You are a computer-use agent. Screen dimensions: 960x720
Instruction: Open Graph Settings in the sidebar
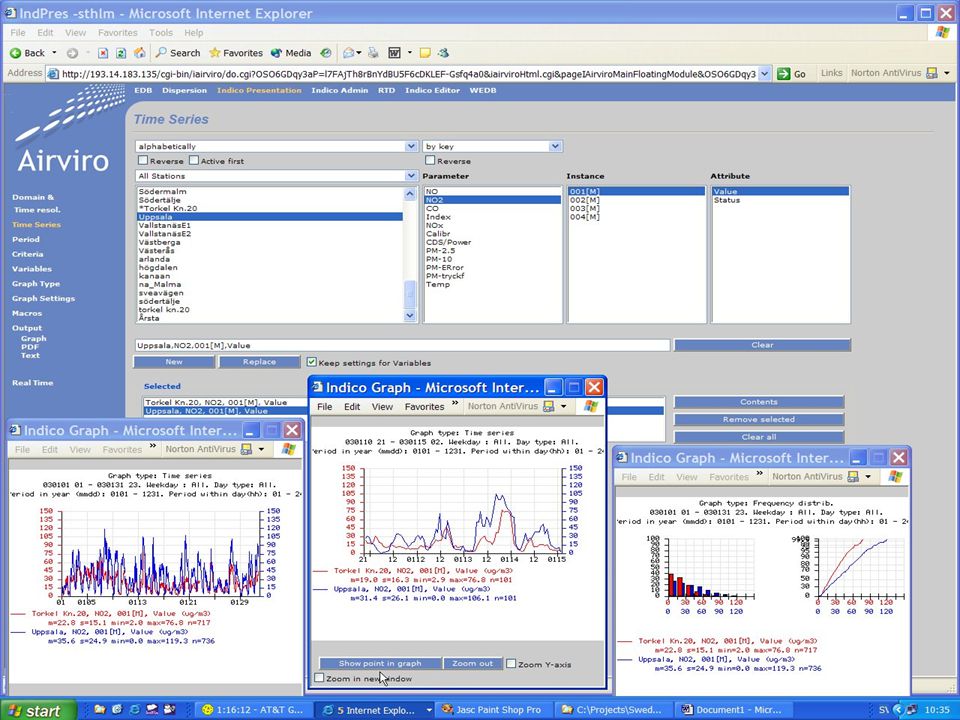pos(43,298)
